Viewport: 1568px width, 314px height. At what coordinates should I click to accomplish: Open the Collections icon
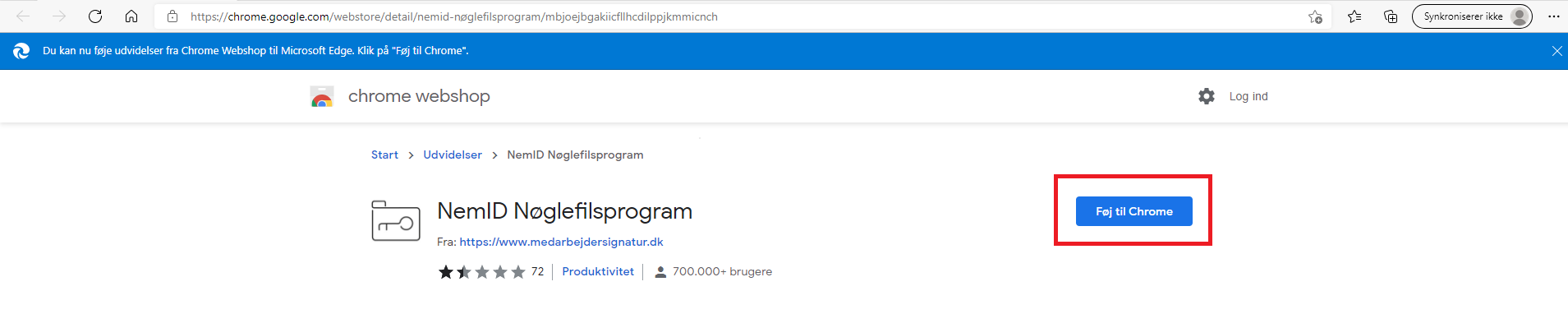(x=1391, y=16)
